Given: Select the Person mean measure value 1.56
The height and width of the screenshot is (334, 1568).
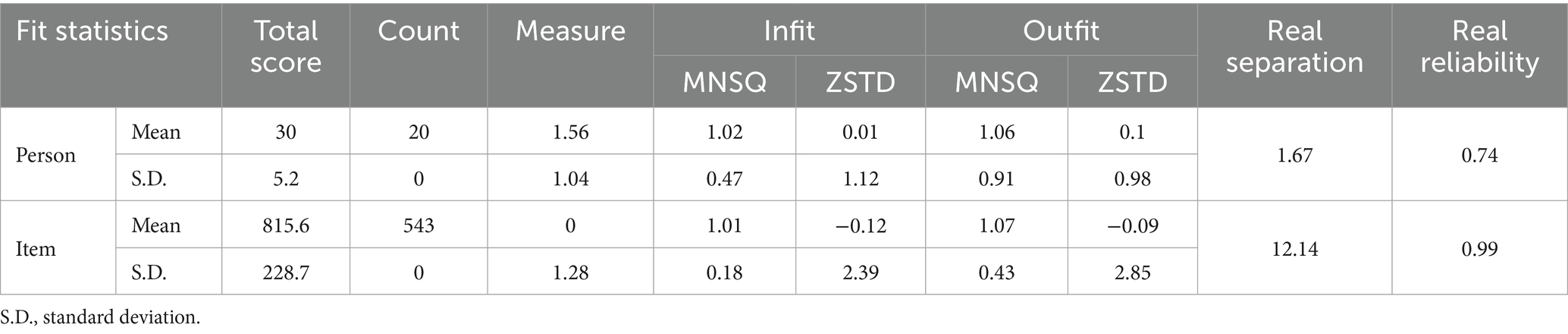Looking at the screenshot, I should (570, 132).
